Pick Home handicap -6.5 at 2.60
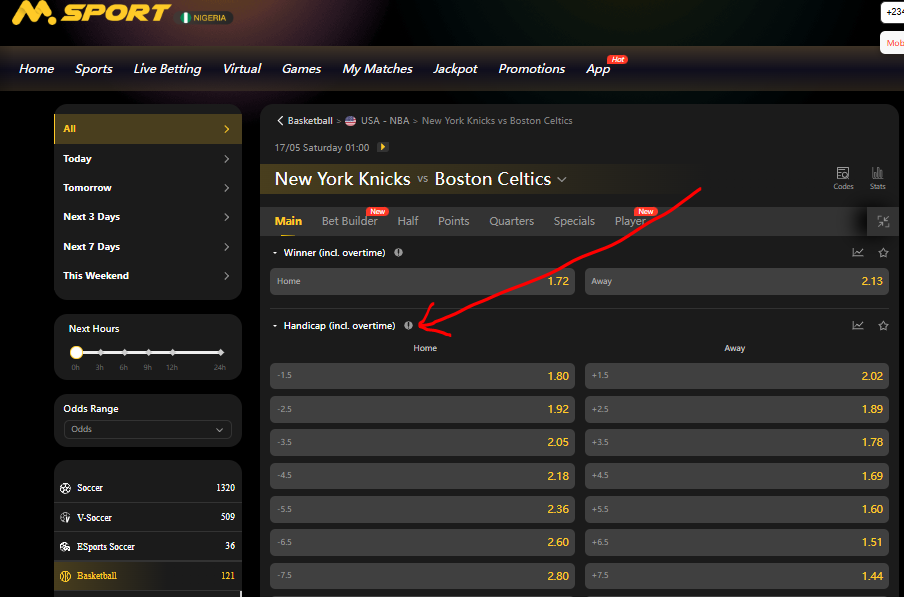Screen dimensions: 904x597 [x=422, y=542]
